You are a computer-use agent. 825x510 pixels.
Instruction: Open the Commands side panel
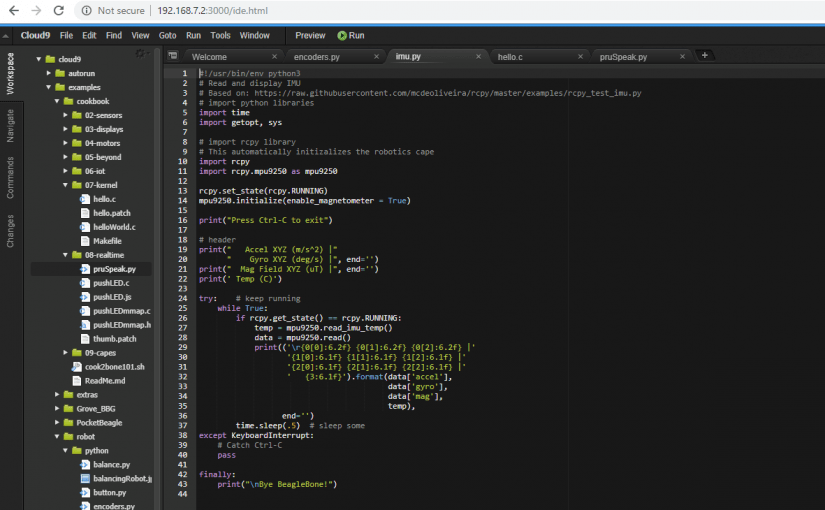10,177
